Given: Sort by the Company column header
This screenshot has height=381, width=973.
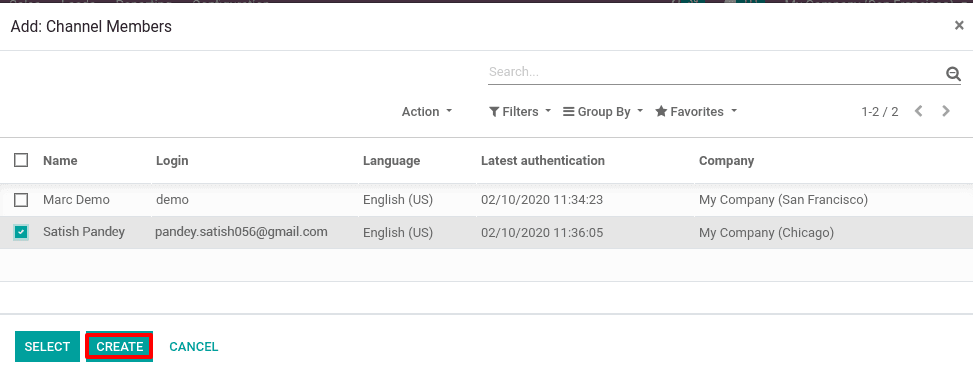Looking at the screenshot, I should (x=726, y=161).
